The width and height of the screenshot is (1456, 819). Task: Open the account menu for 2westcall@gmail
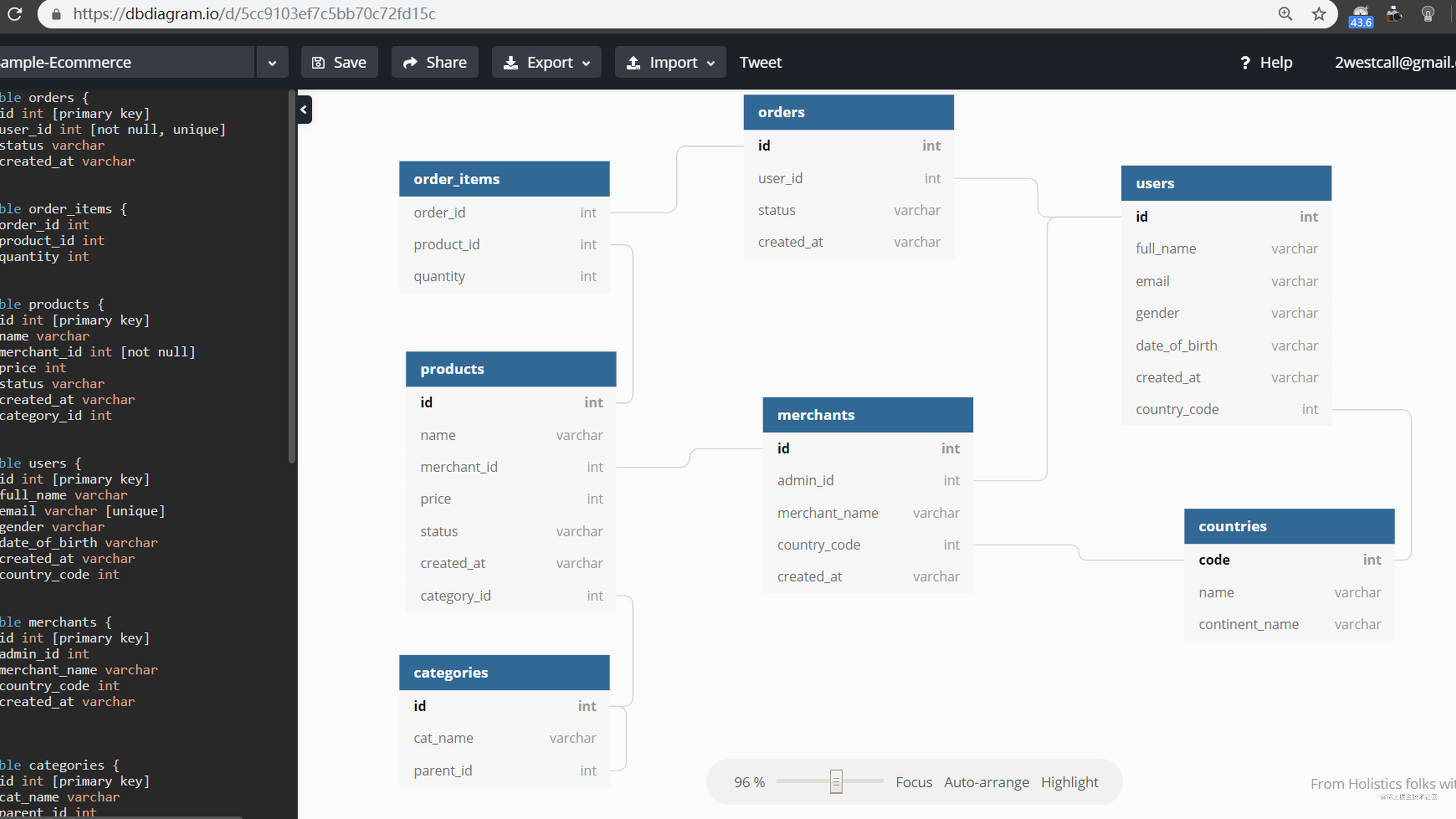point(1394,62)
